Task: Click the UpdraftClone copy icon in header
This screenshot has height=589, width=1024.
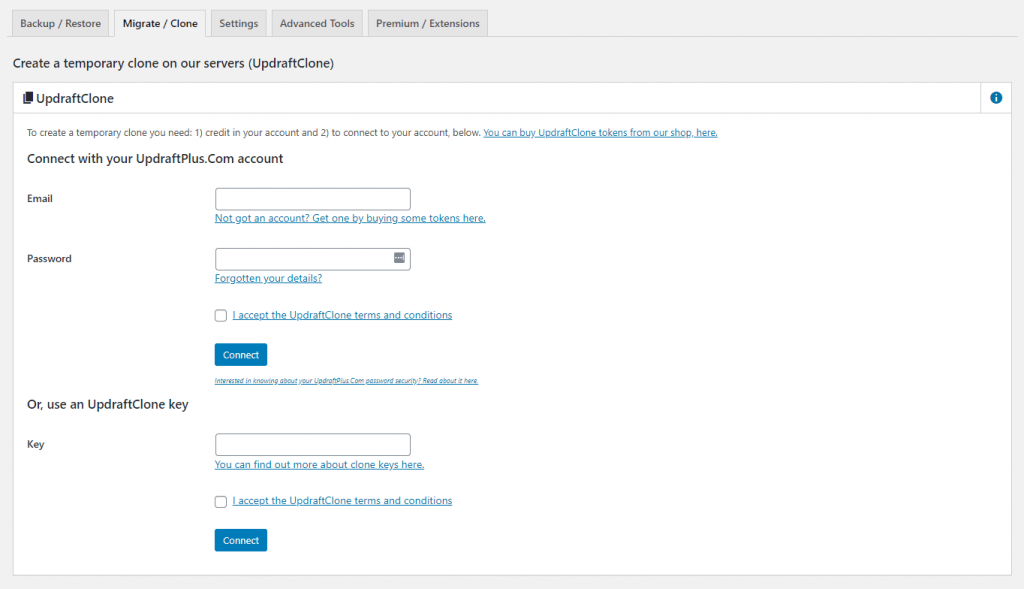Action: [x=28, y=98]
